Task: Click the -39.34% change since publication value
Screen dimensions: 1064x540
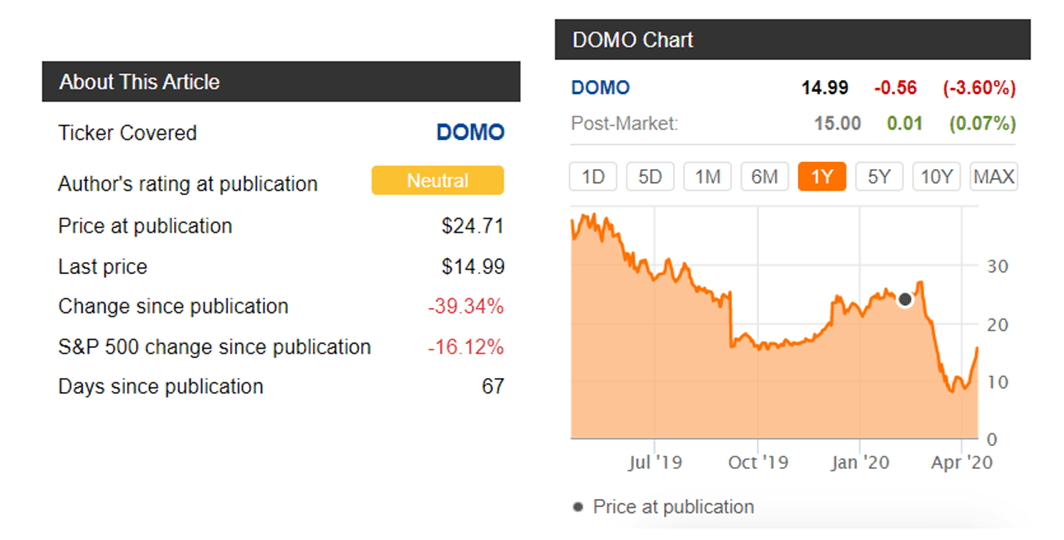Action: point(466,307)
